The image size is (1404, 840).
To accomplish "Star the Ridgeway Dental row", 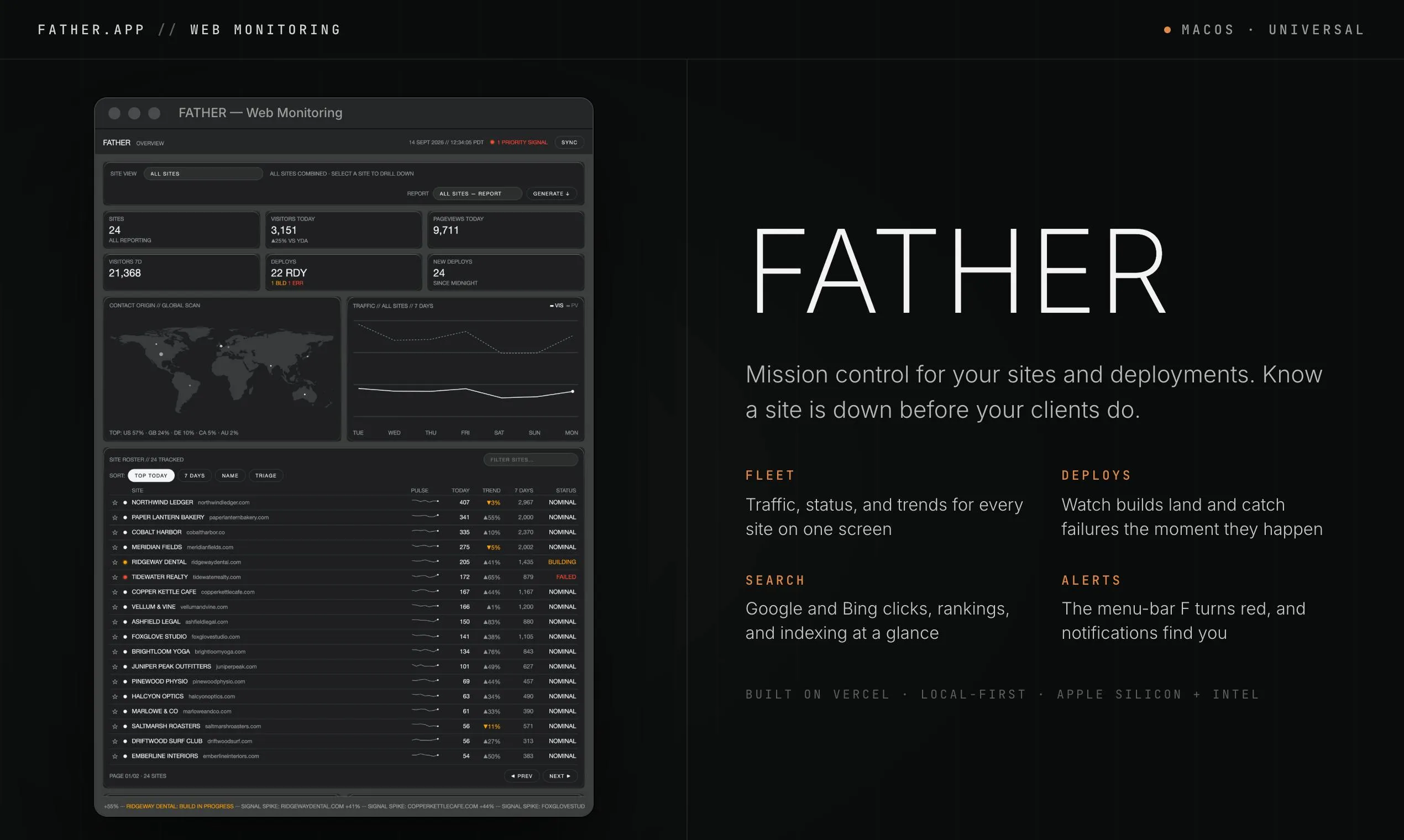I will pyautogui.click(x=115, y=562).
